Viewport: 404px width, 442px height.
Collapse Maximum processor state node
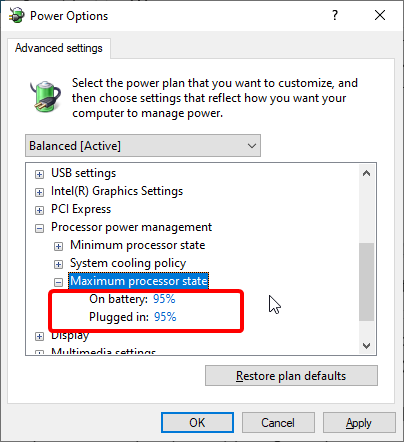58,282
